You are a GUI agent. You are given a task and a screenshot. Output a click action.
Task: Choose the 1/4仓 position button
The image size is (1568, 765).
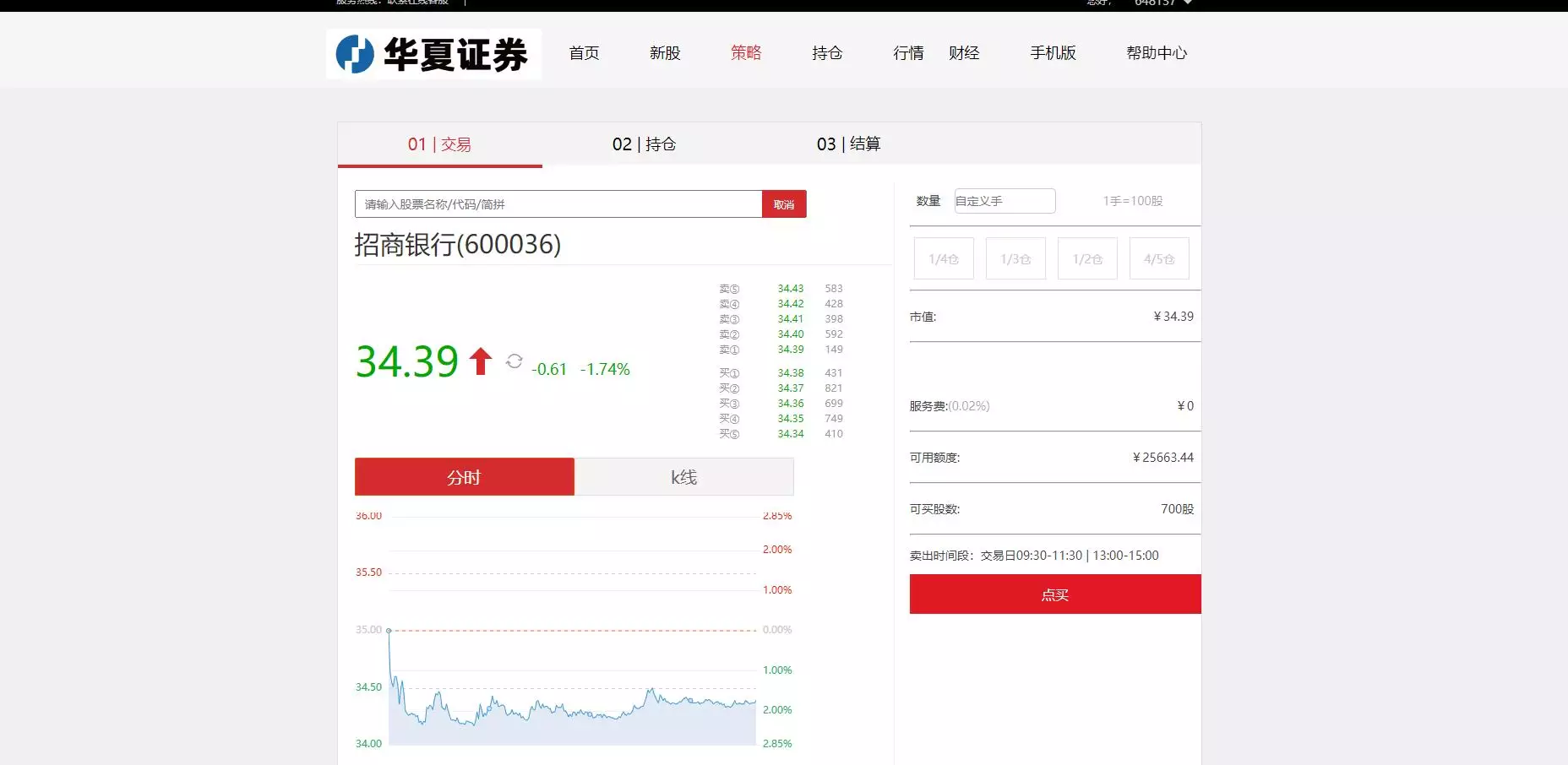pyautogui.click(x=944, y=258)
